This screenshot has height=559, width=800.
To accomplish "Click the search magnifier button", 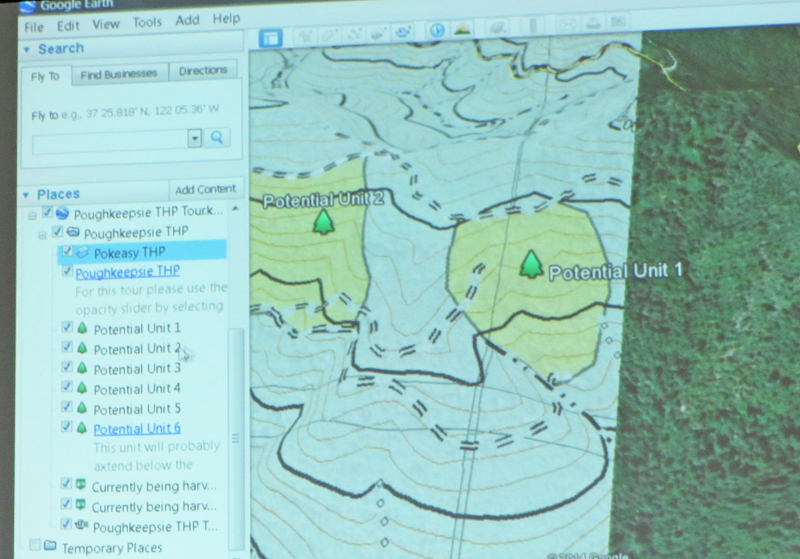I will (x=217, y=138).
